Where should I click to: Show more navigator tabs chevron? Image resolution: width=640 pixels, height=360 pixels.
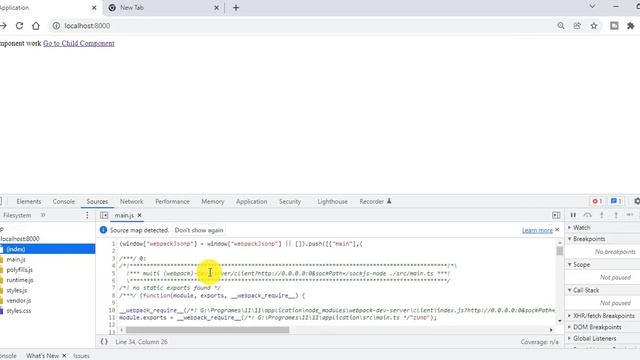[x=43, y=215]
